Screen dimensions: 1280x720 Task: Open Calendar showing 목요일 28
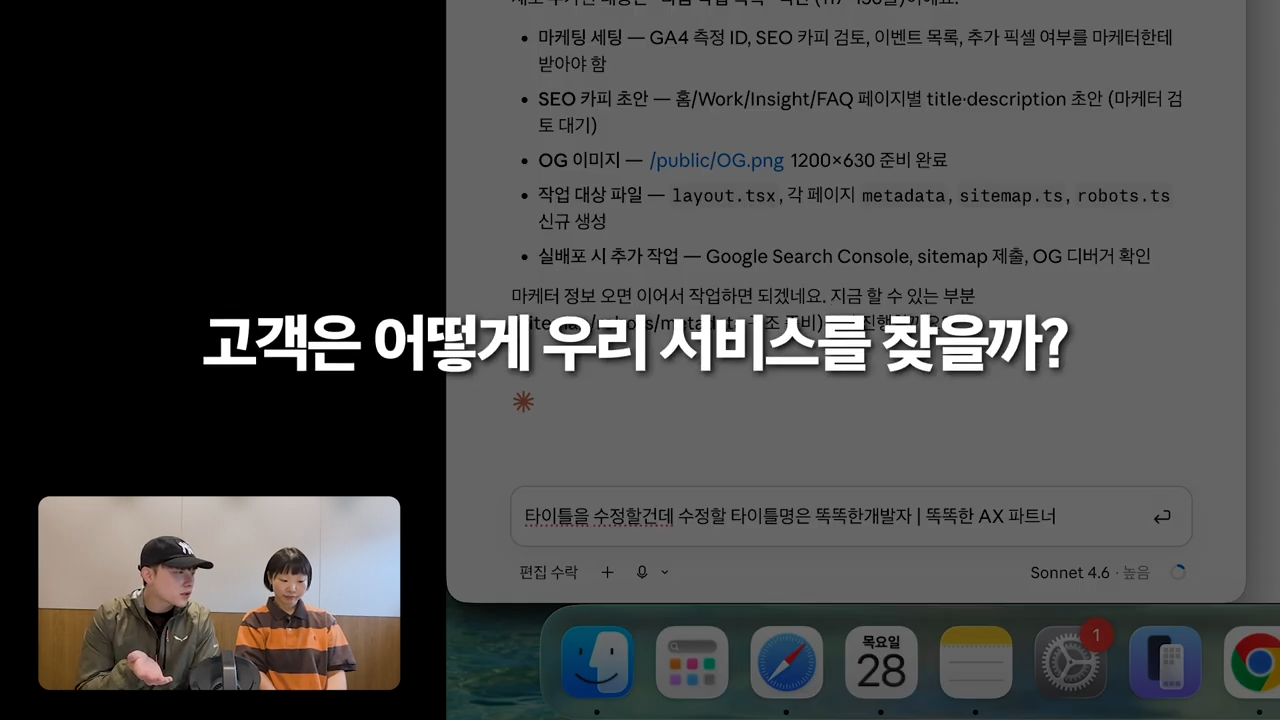click(881, 662)
